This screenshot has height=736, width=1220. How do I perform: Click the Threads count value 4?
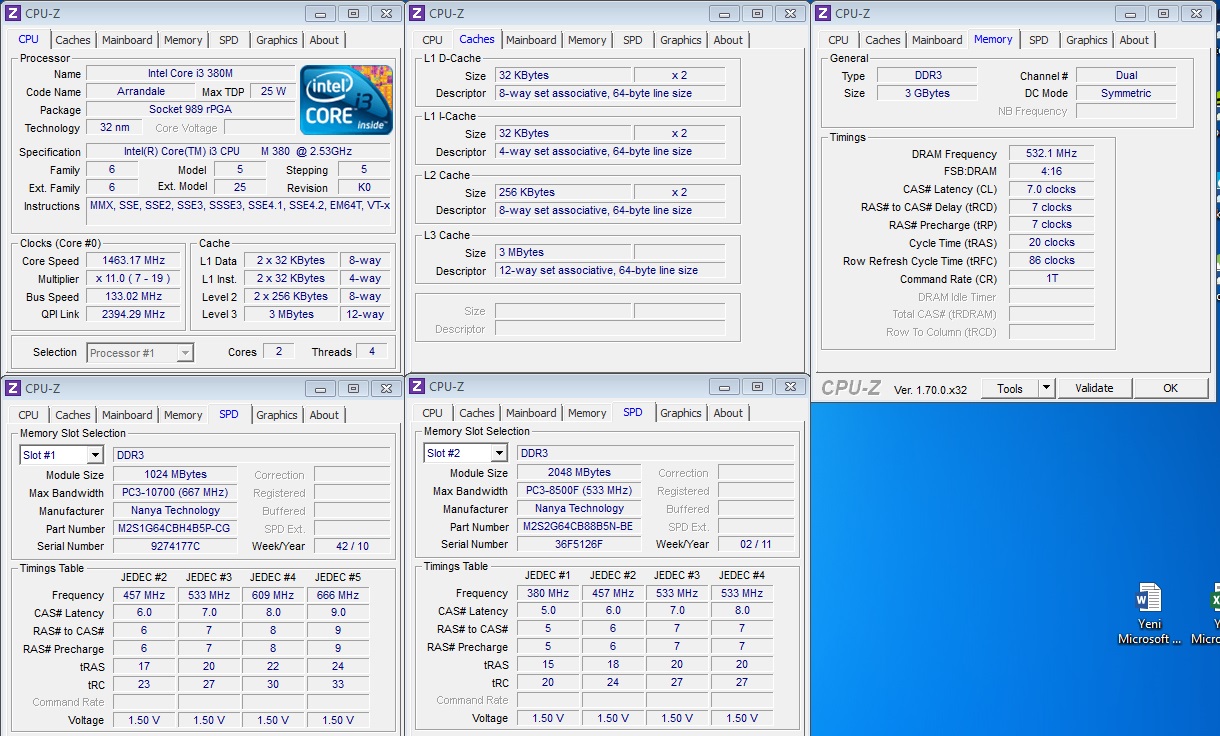[371, 352]
